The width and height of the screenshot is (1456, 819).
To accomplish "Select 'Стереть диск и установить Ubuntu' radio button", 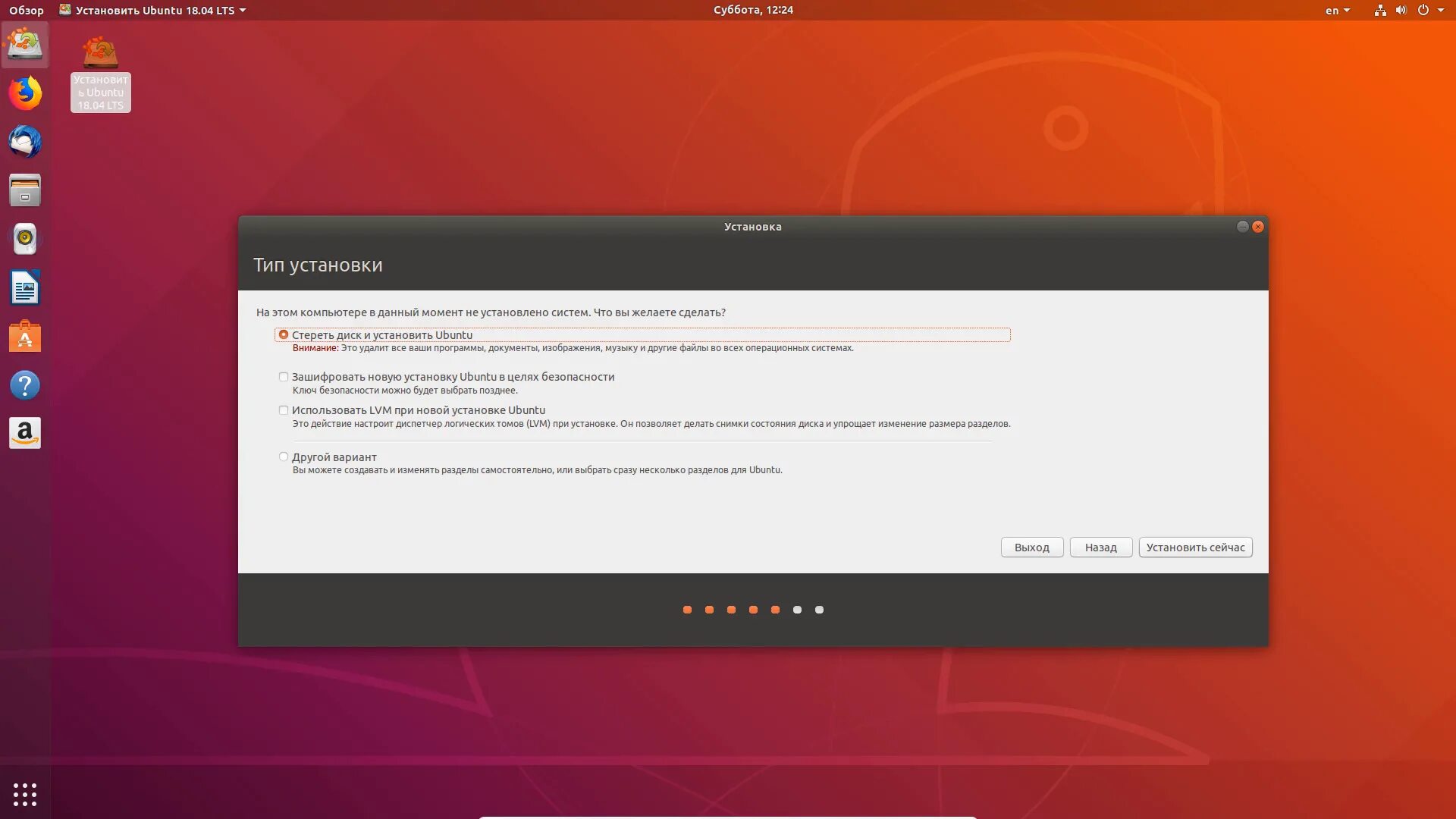I will (x=284, y=334).
